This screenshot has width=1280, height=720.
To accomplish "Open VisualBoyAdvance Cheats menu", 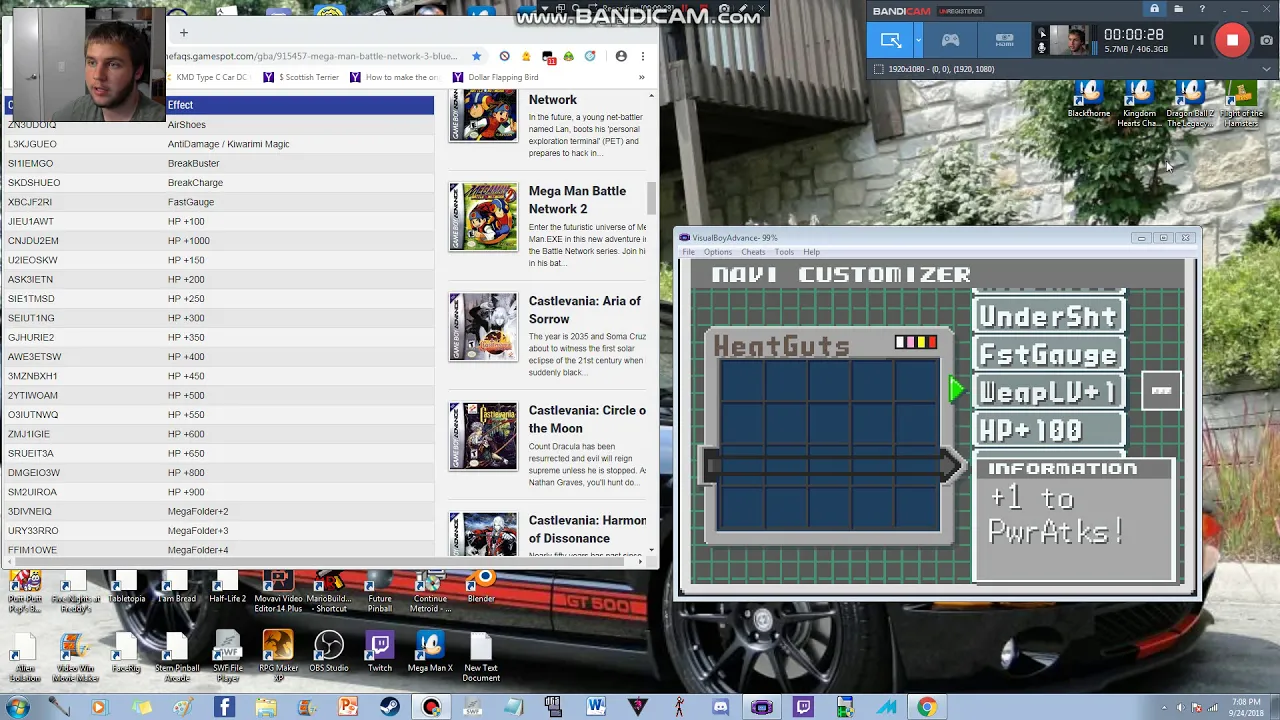I will click(753, 252).
